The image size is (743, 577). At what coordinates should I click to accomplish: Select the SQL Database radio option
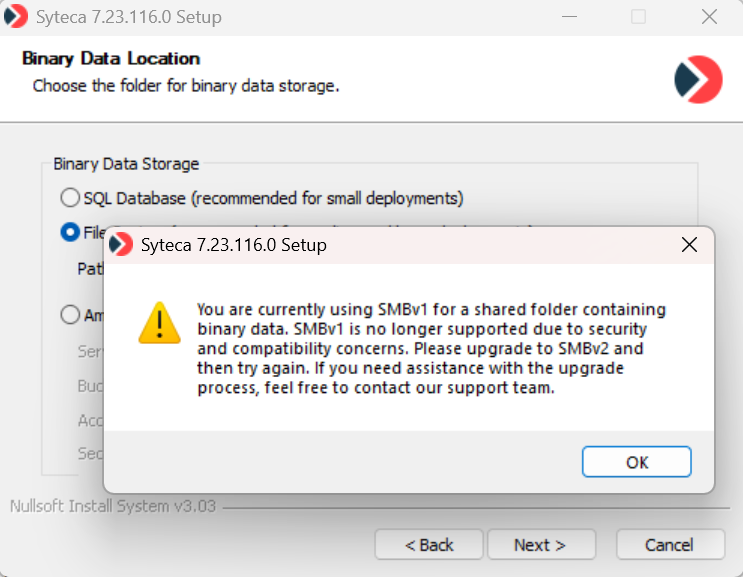click(x=70, y=198)
